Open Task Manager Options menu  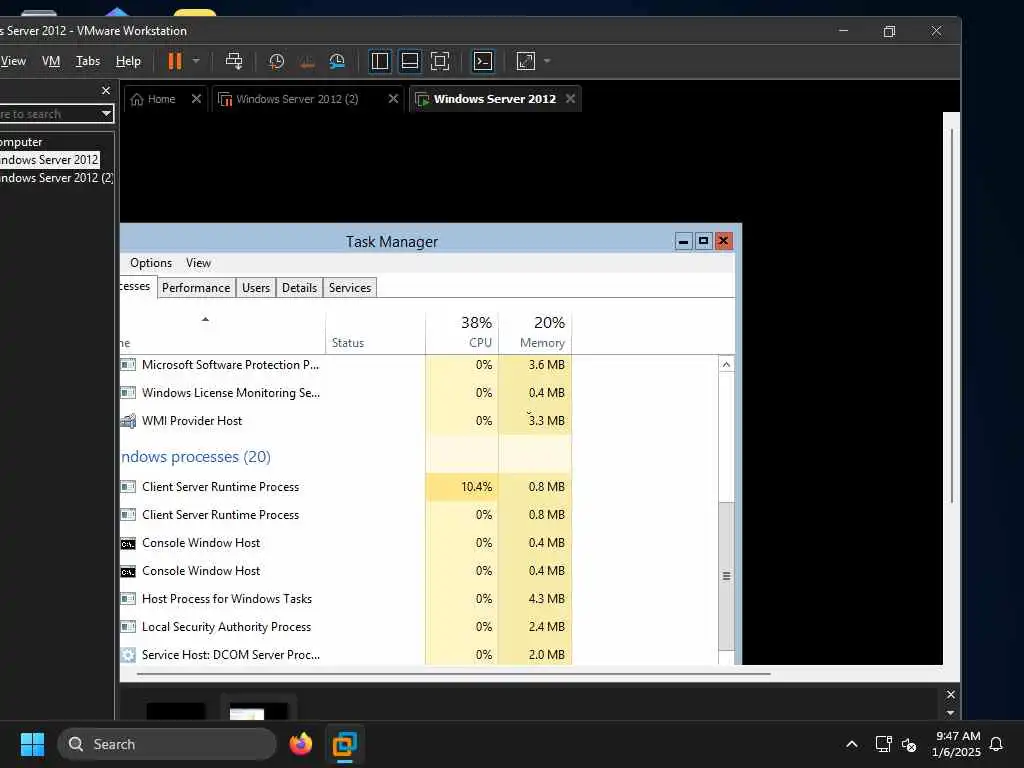click(151, 263)
